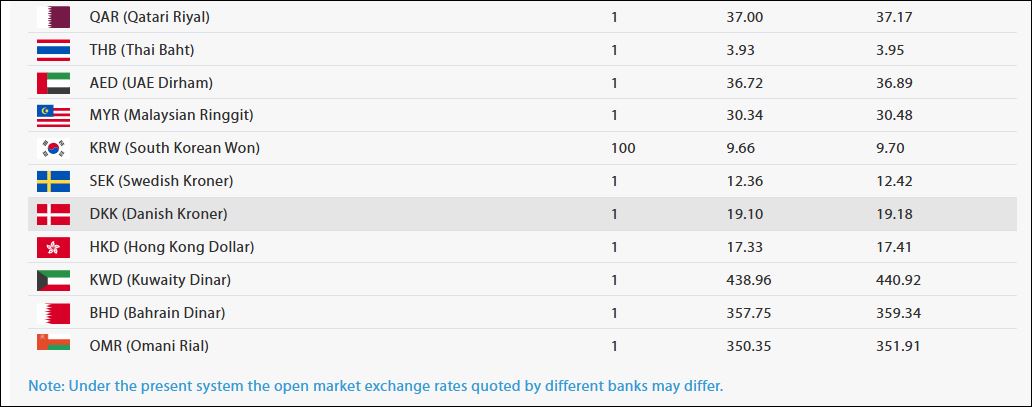Click the Thailand flag icon
Image resolution: width=1032 pixels, height=407 pixels.
pyautogui.click(x=53, y=50)
